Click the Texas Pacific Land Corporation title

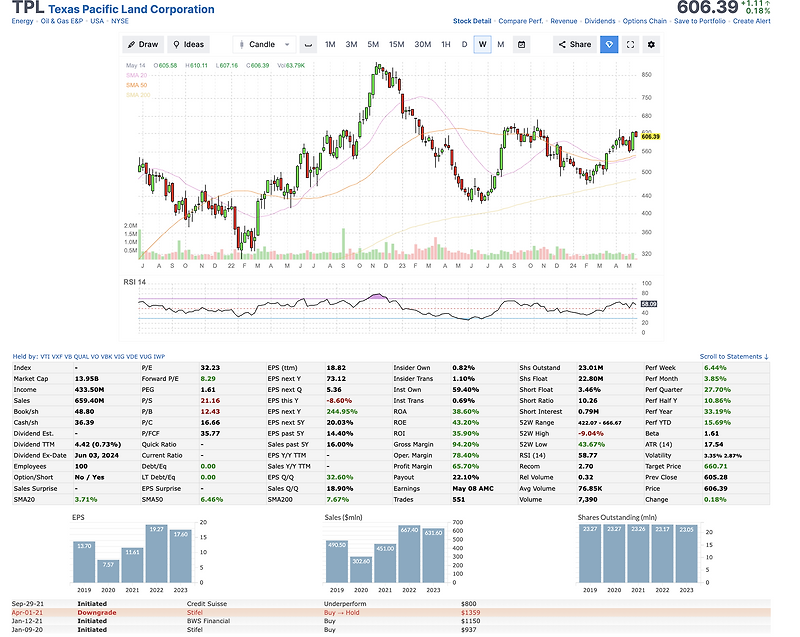(131, 9)
